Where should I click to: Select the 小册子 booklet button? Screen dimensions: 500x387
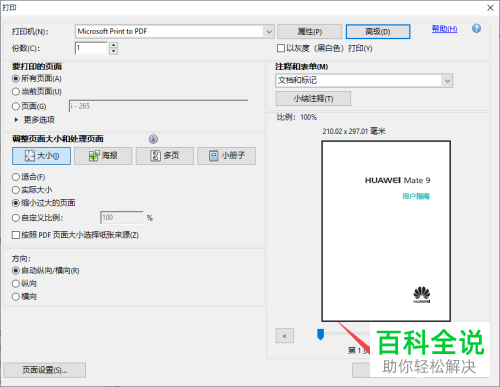point(226,156)
